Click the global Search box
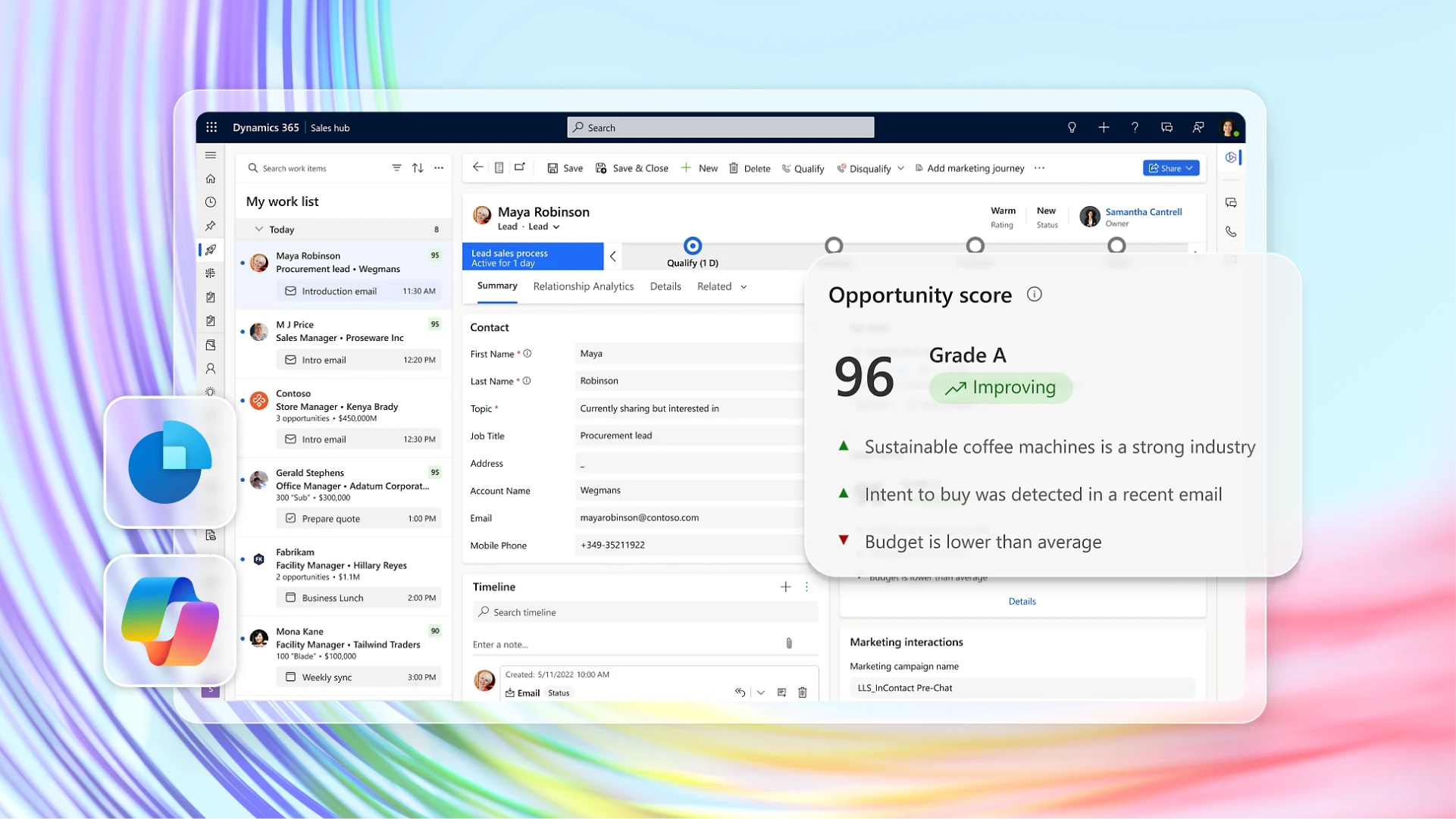This screenshot has height=819, width=1456. click(x=720, y=127)
